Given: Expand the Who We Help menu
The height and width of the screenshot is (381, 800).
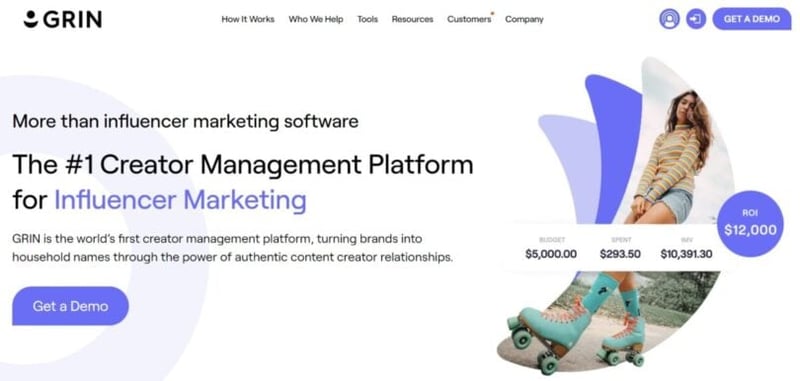Looking at the screenshot, I should 315,19.
